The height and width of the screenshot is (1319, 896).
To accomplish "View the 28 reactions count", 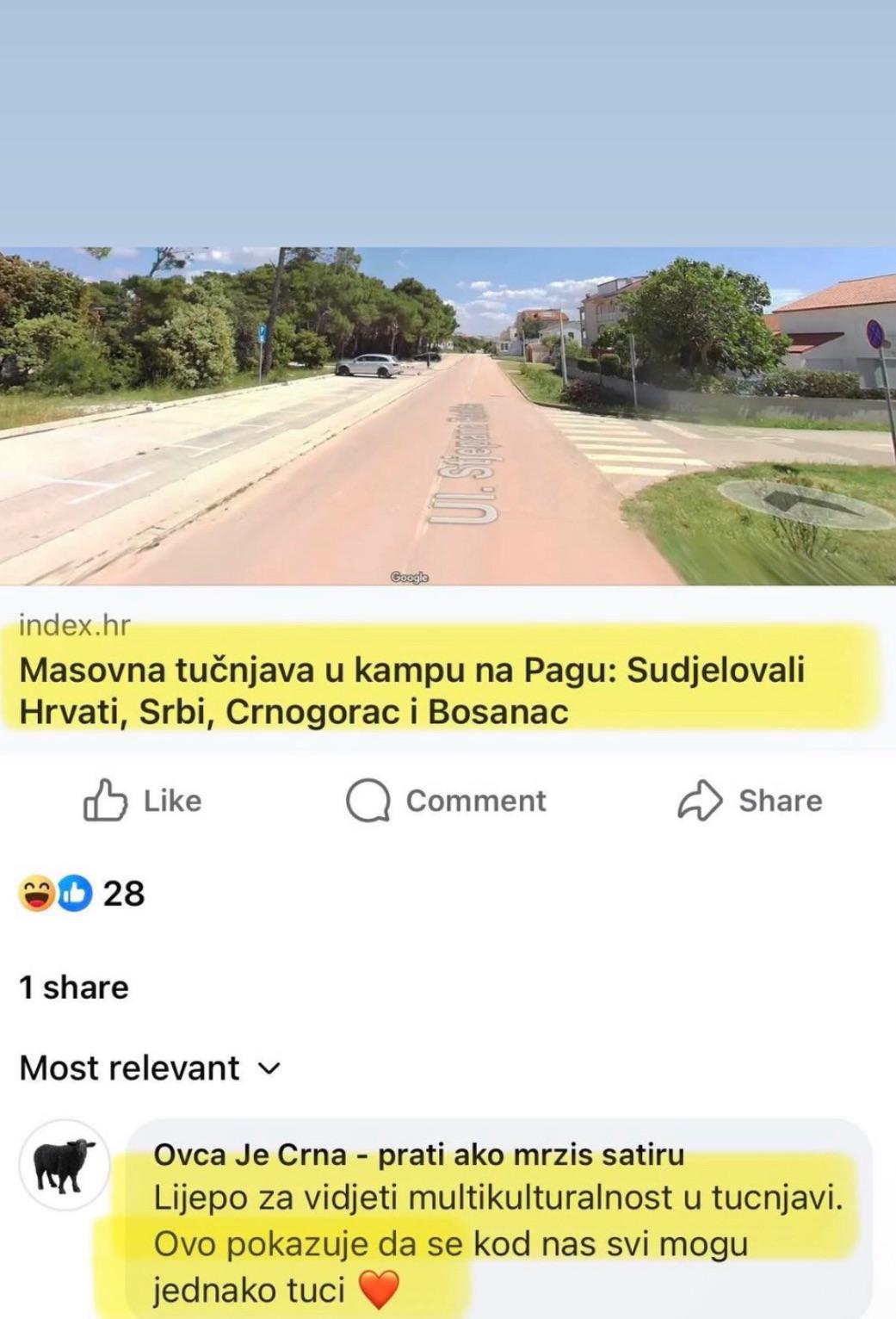I will (x=124, y=894).
